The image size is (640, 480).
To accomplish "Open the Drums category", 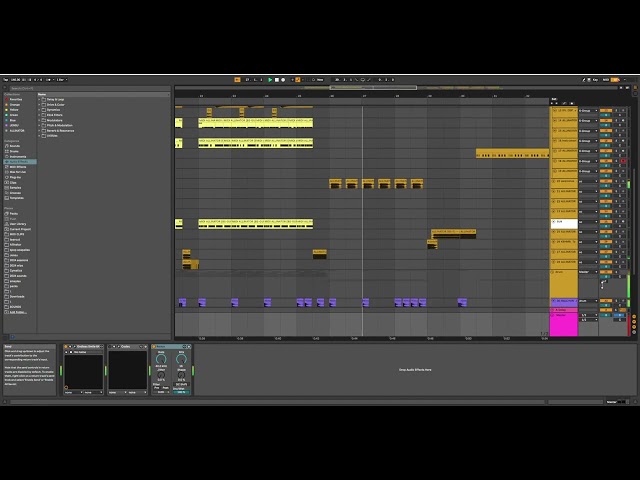I will [x=14, y=151].
